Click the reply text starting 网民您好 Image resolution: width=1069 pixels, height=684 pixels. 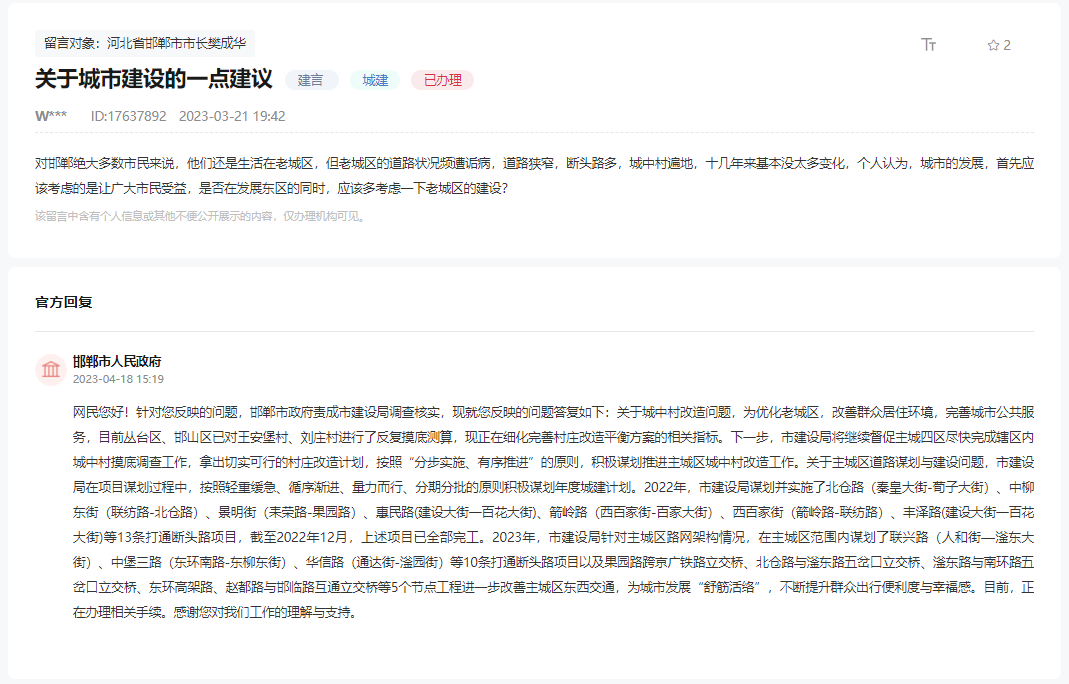[554, 512]
